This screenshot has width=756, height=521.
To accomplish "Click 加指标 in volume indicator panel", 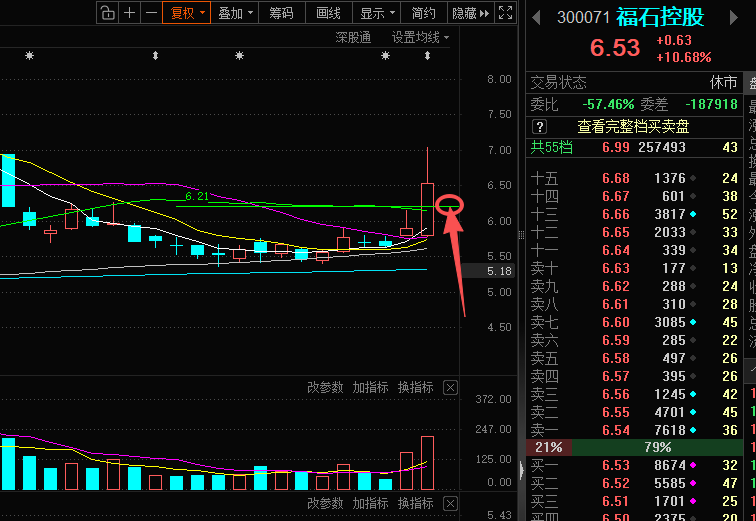I will [x=370, y=387].
